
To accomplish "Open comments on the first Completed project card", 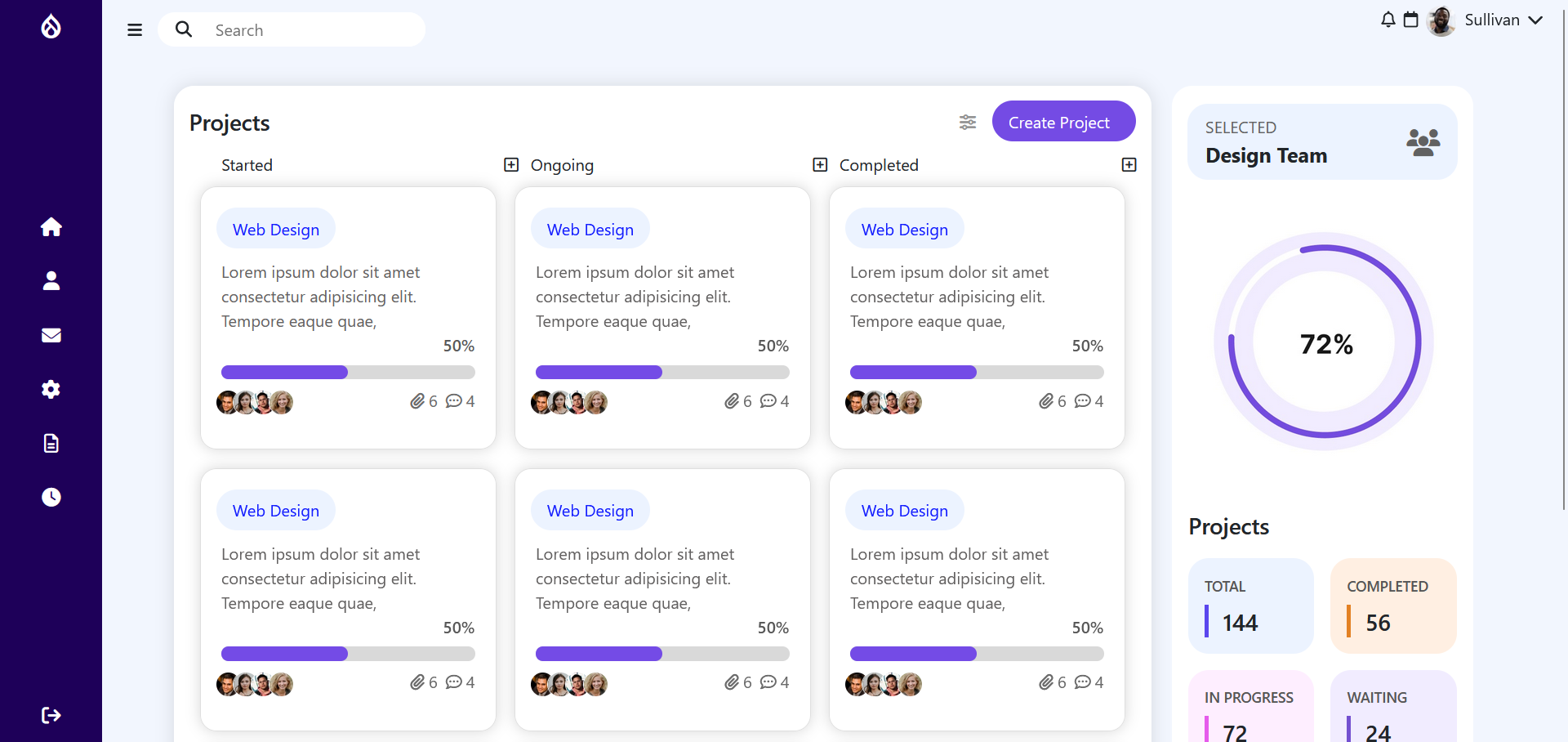I will coord(1083,401).
